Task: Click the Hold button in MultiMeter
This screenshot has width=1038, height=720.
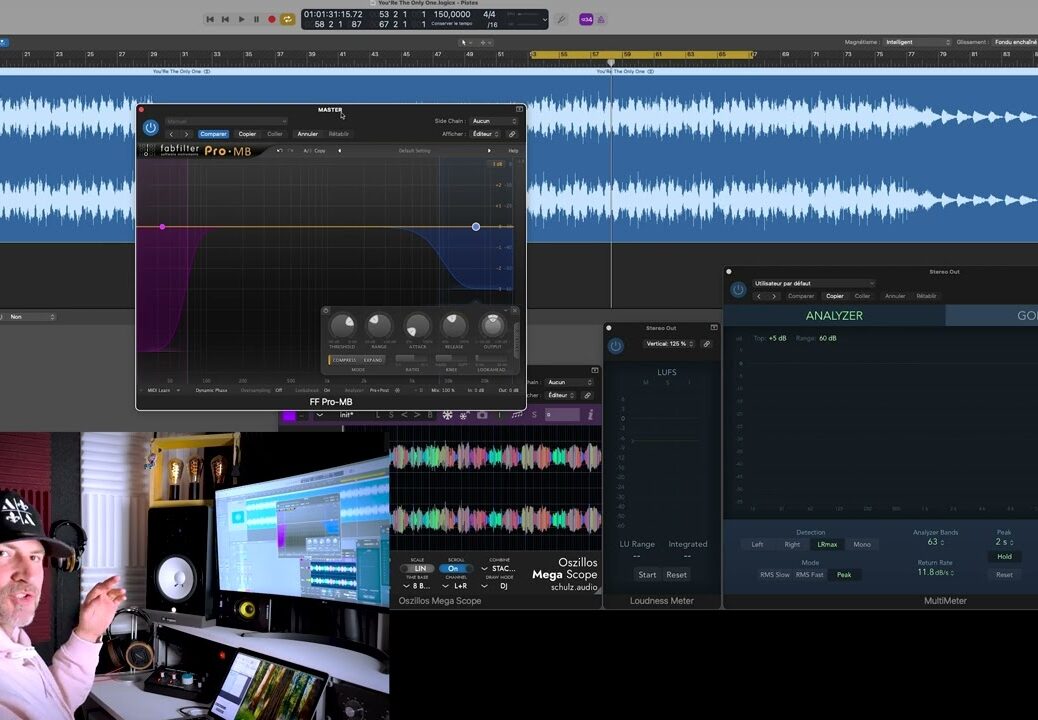Action: (x=1004, y=557)
